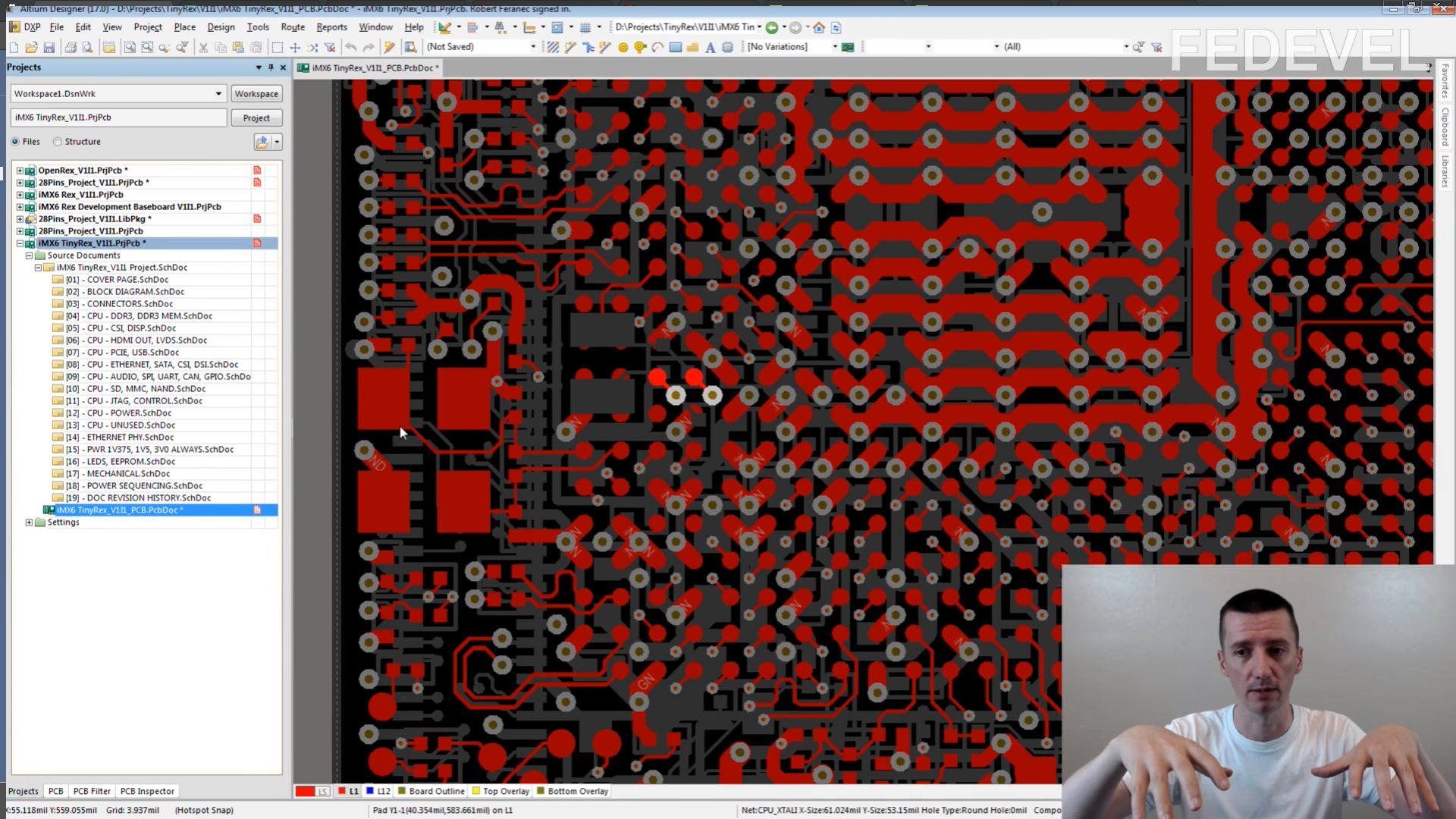The height and width of the screenshot is (819, 1456).
Task: Click the Place Via icon
Action: pos(640,47)
